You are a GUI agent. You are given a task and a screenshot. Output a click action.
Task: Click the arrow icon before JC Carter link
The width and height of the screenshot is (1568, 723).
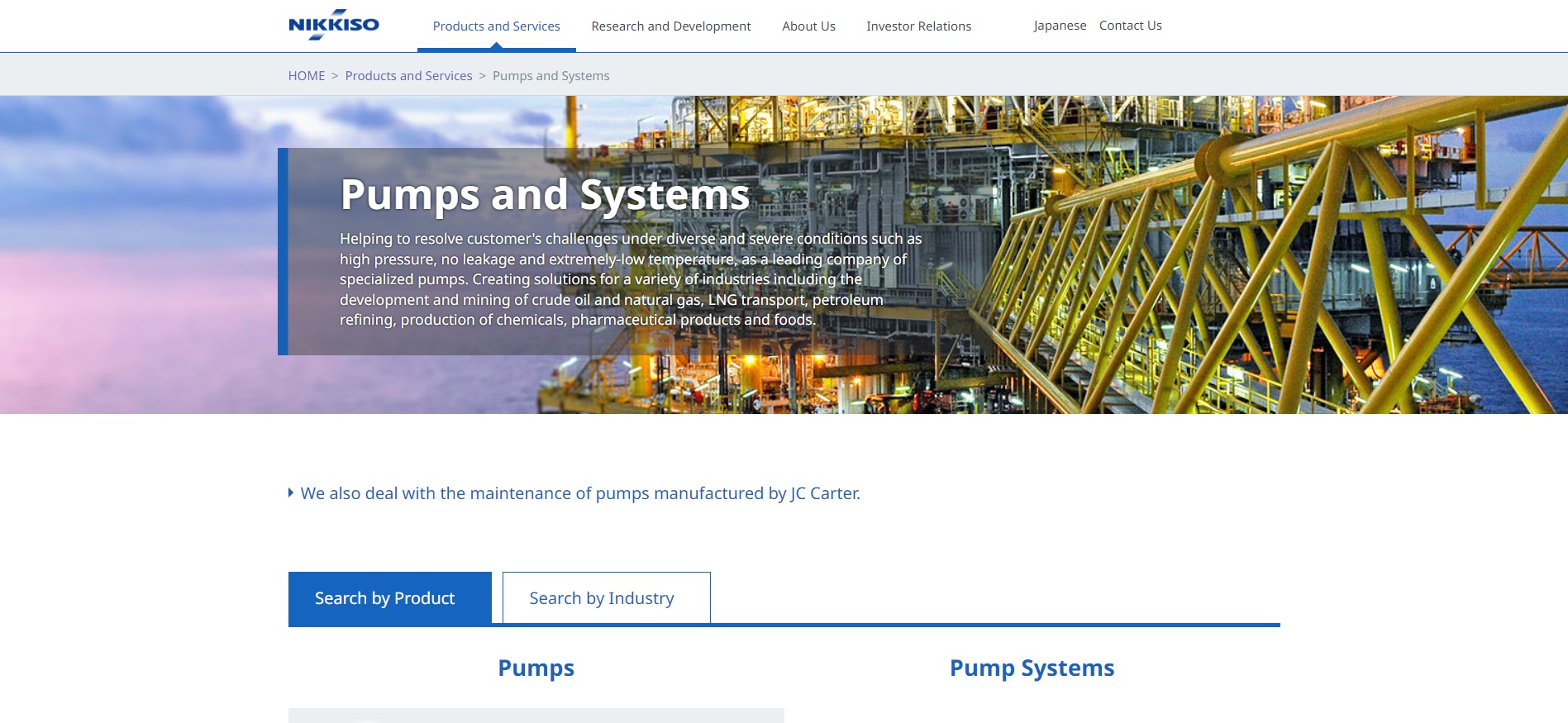click(291, 492)
